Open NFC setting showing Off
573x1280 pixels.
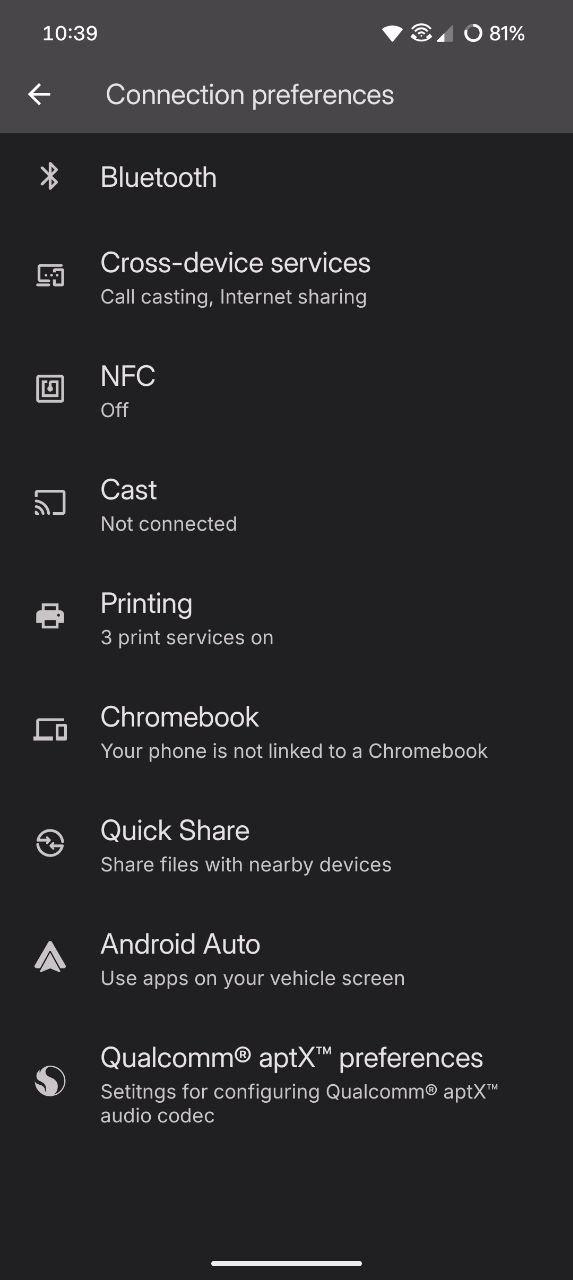pyautogui.click(x=286, y=390)
